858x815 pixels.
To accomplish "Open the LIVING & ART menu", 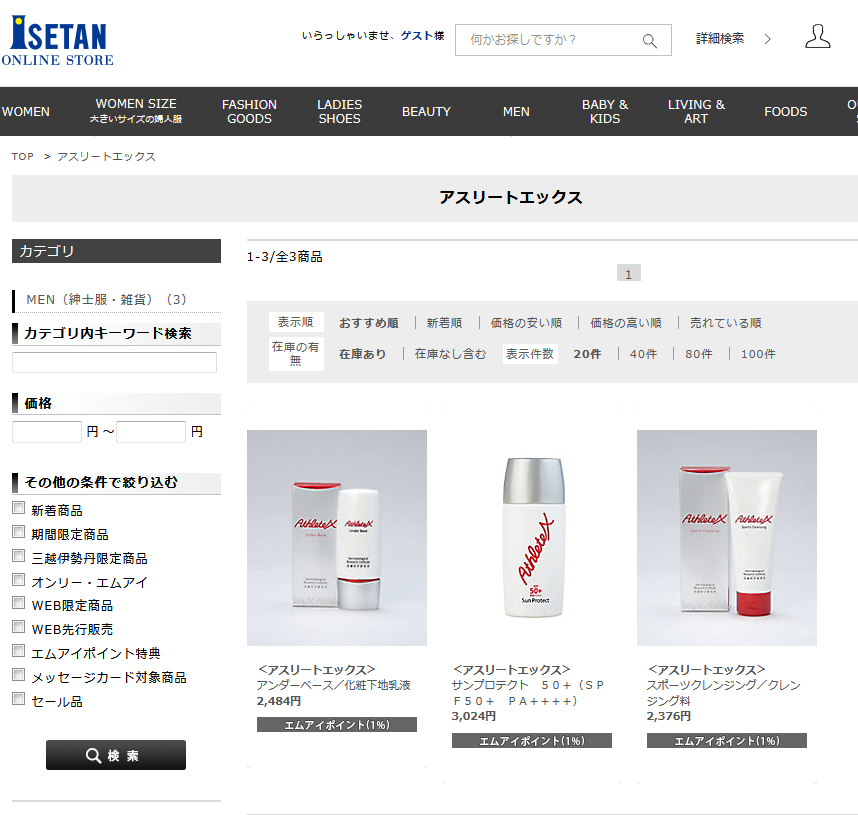I will click(696, 112).
